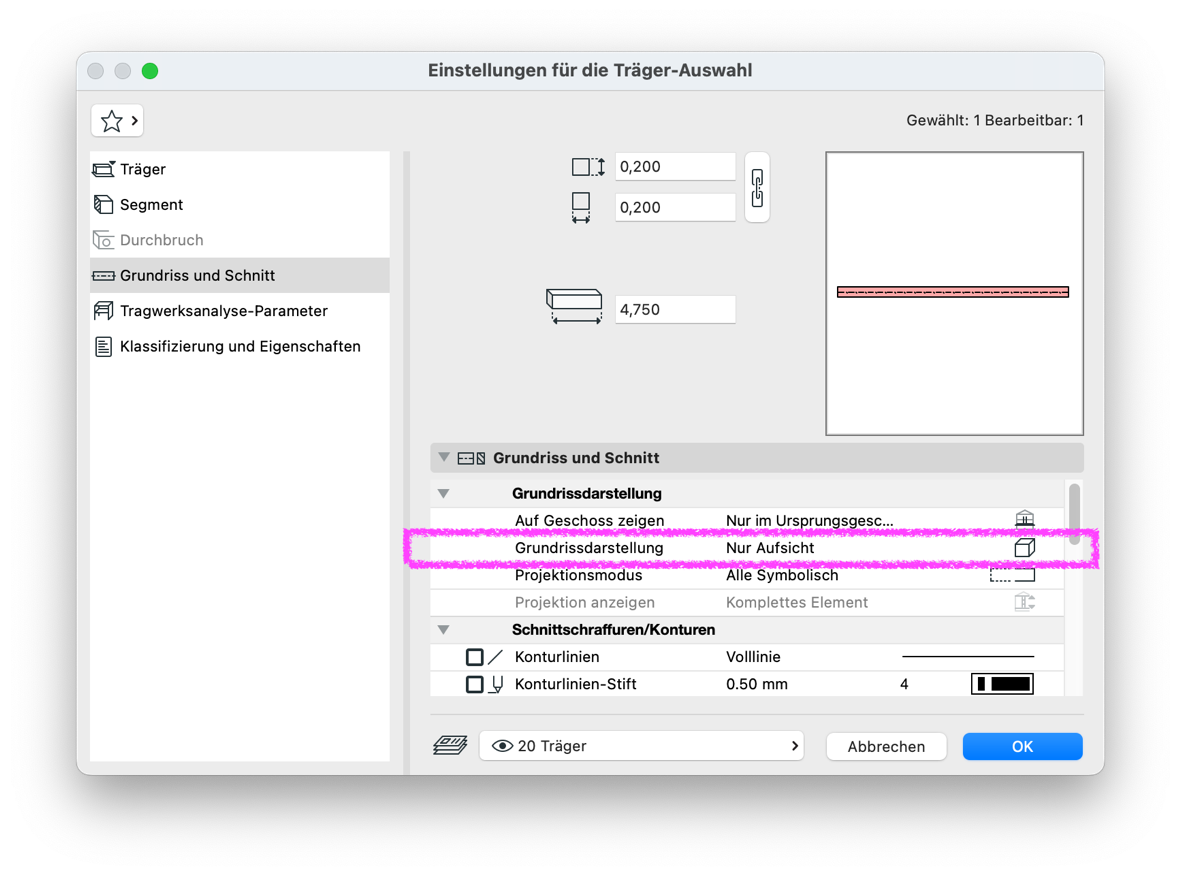Open the Nur Aufsicht value dropdown
The height and width of the screenshot is (876, 1181).
pos(770,548)
